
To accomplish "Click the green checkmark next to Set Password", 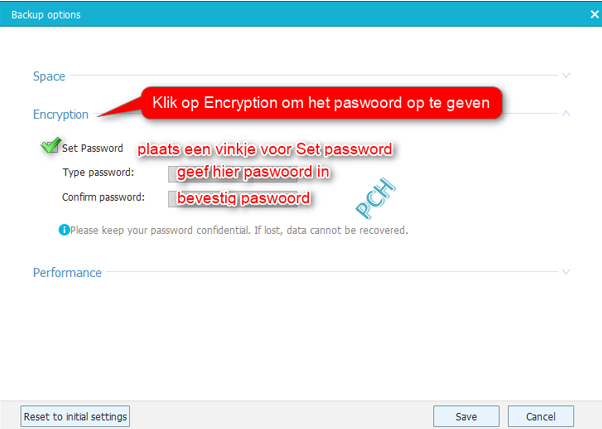I will (51, 145).
